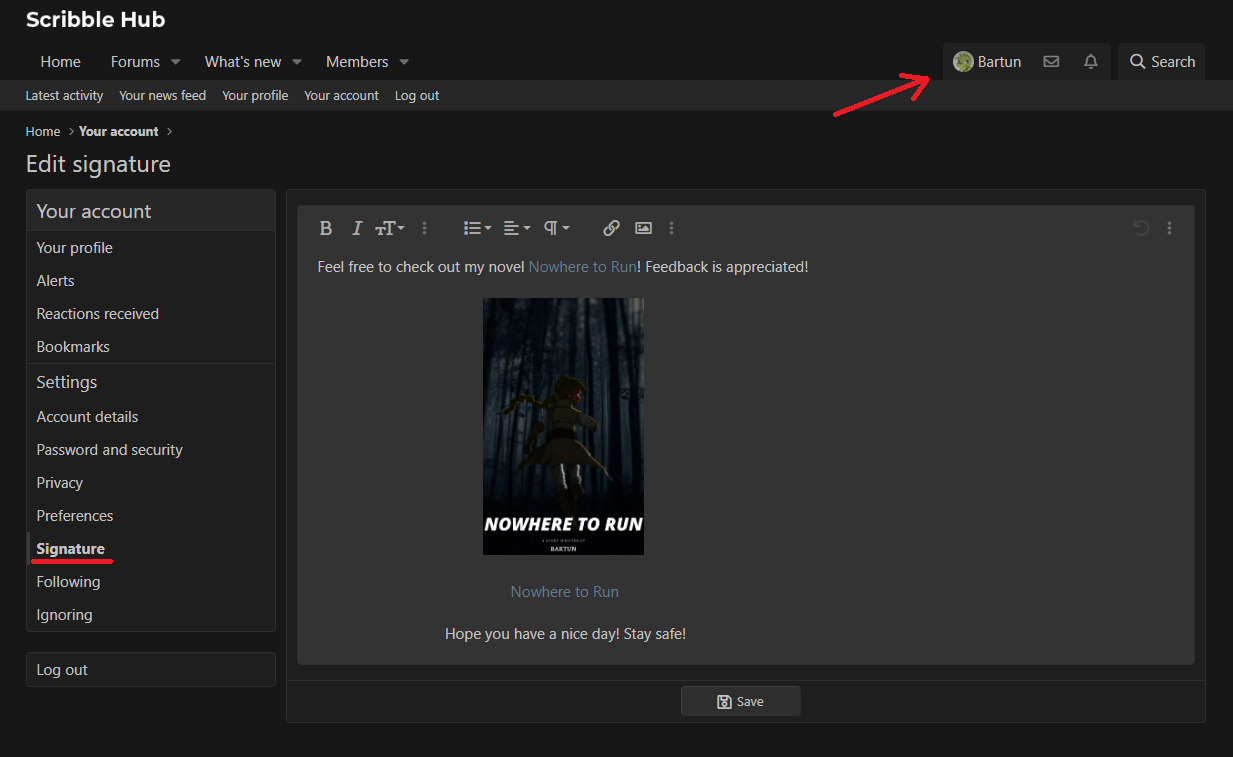Click the insert image icon
This screenshot has height=757, width=1233.
pyautogui.click(x=643, y=228)
